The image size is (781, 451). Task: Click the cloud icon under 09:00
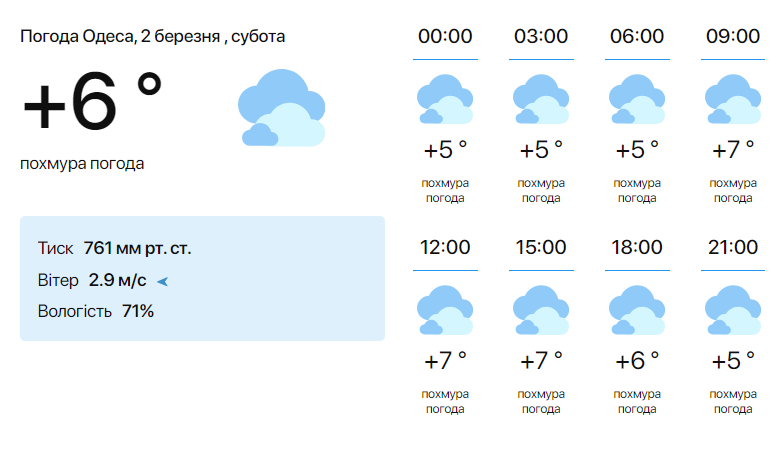click(x=733, y=99)
